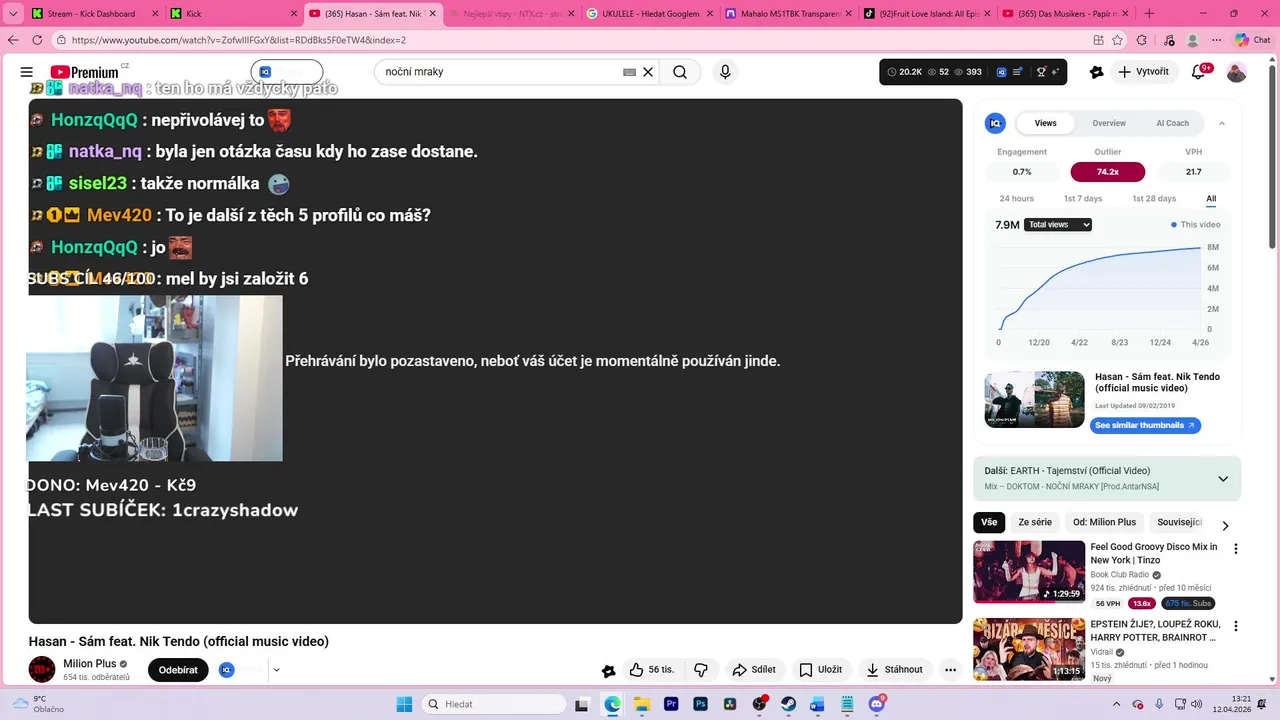Switch to the Overview tab

pyautogui.click(x=1109, y=123)
